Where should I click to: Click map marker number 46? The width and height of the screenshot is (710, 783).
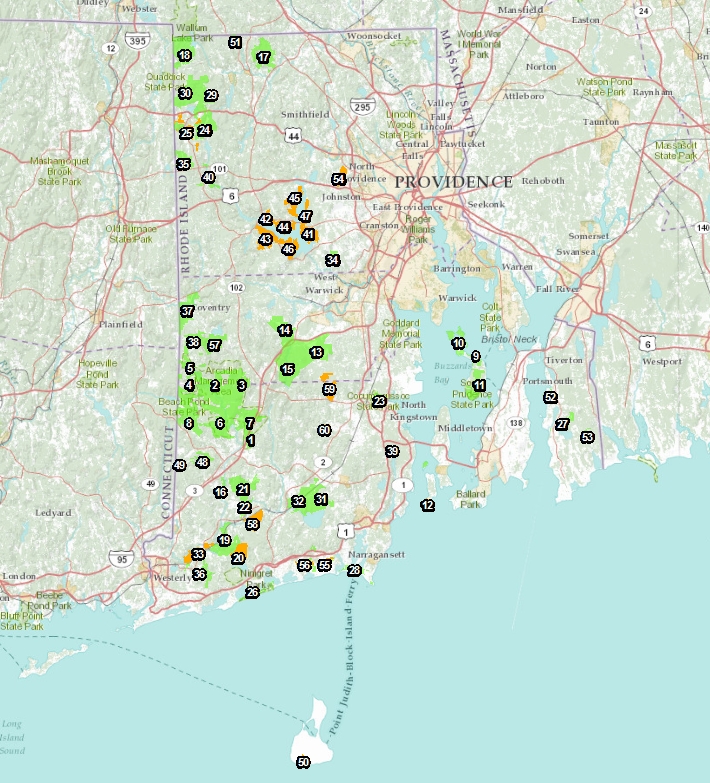(x=288, y=249)
